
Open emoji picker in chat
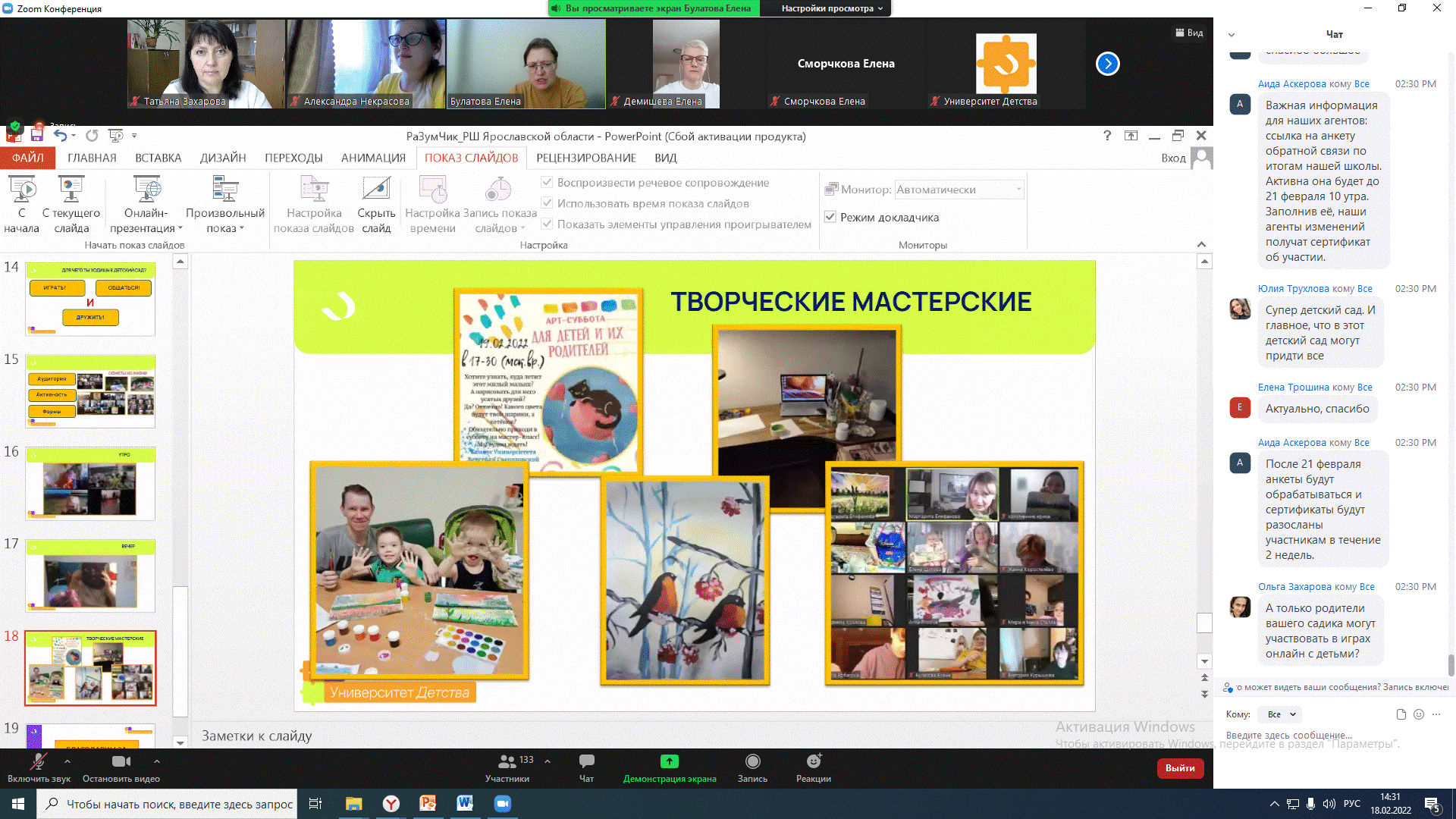coord(1419,714)
